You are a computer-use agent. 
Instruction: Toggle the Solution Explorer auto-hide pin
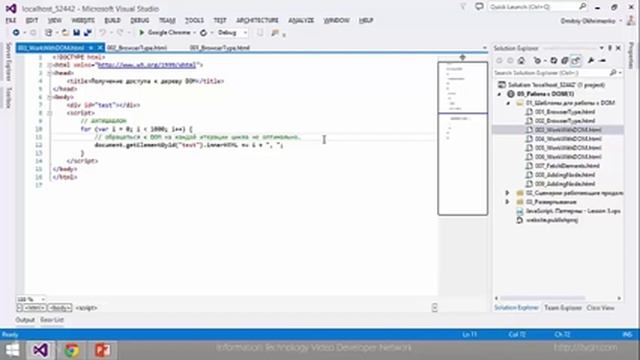610,48
